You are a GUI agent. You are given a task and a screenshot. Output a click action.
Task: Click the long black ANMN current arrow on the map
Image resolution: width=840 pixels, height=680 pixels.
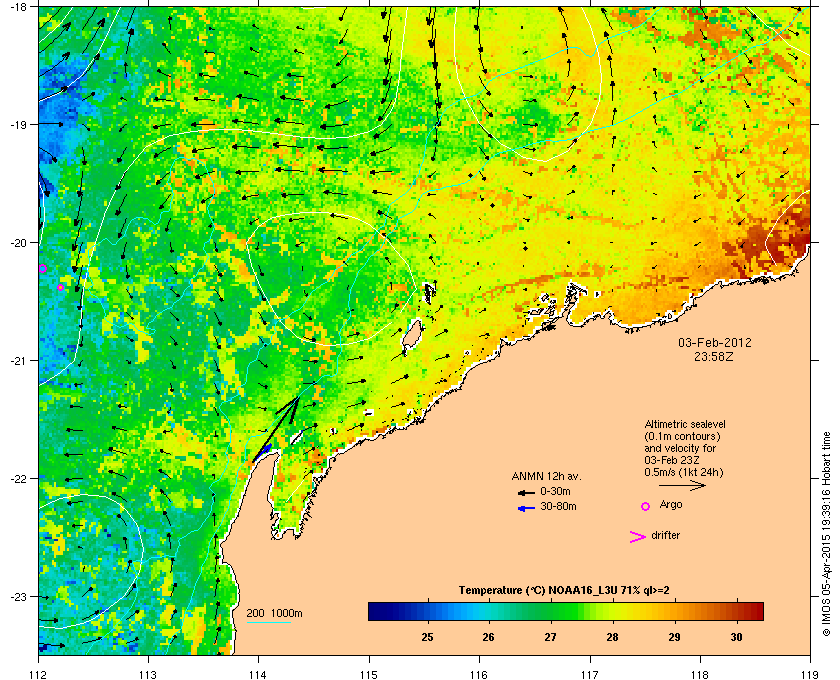click(x=276, y=429)
